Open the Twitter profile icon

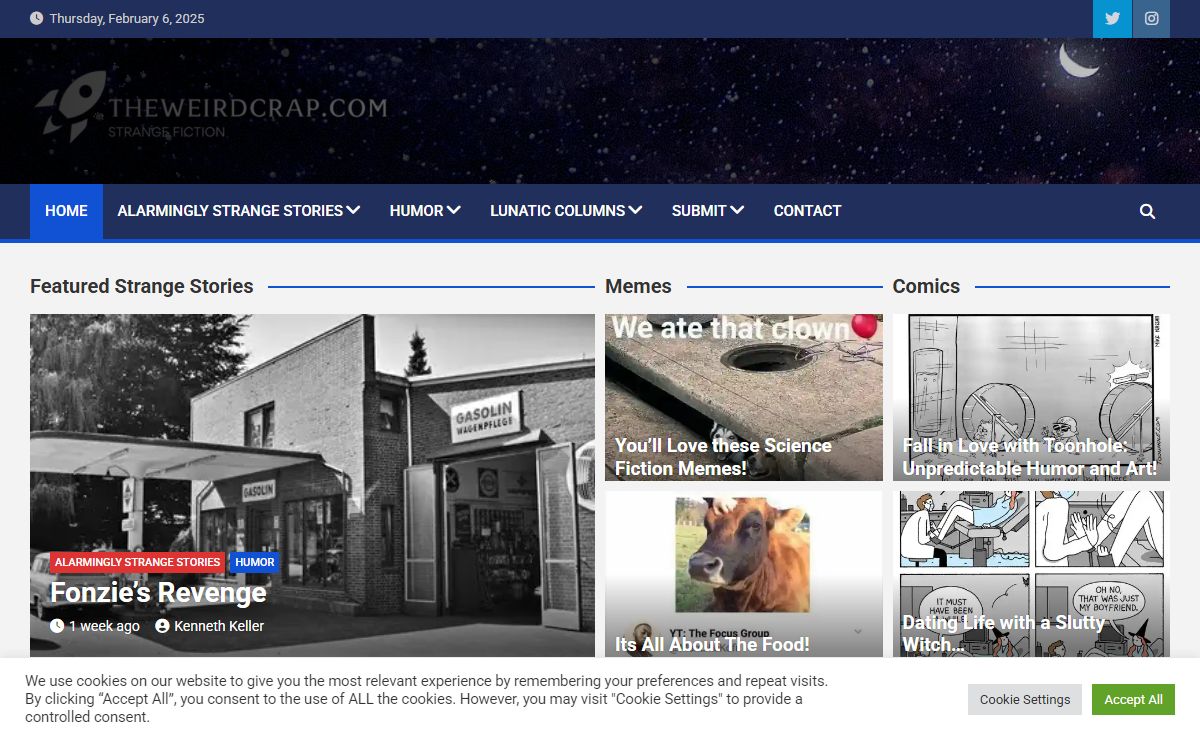[1112, 19]
